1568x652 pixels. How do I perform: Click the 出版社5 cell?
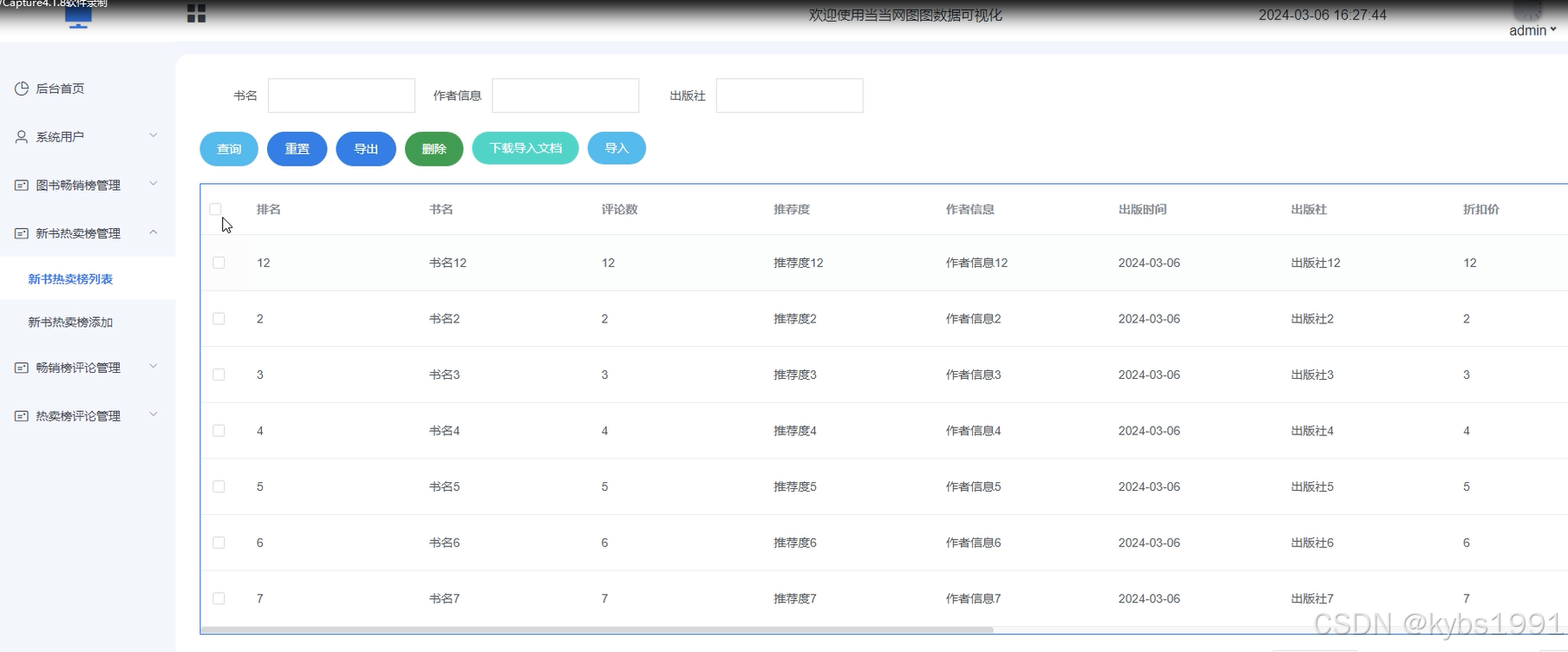1312,486
